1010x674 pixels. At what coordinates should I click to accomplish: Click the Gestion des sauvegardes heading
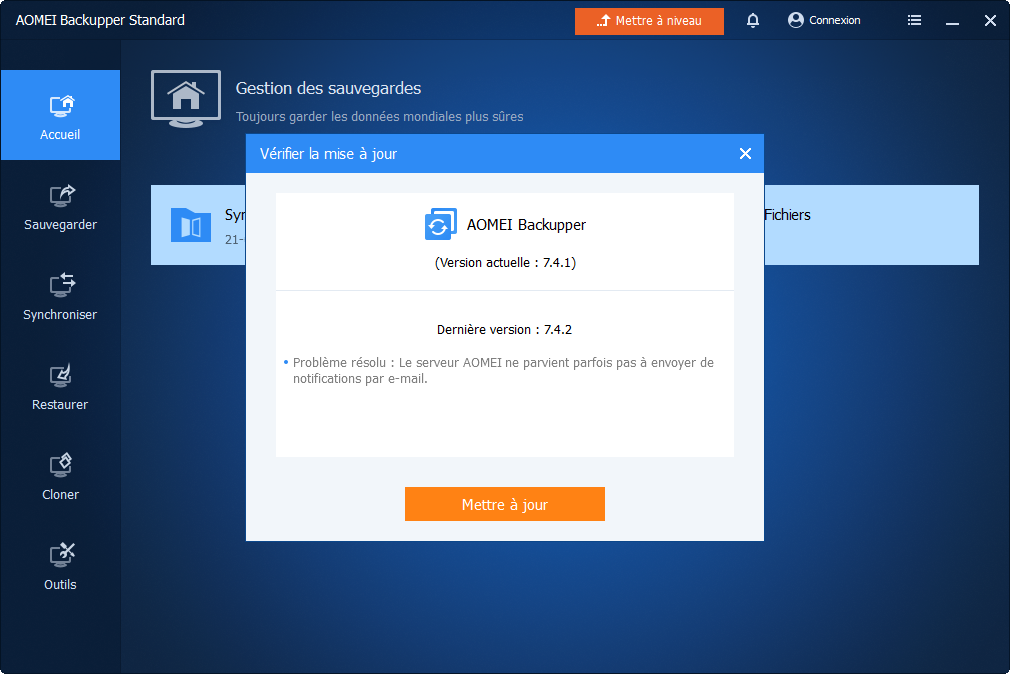328,88
